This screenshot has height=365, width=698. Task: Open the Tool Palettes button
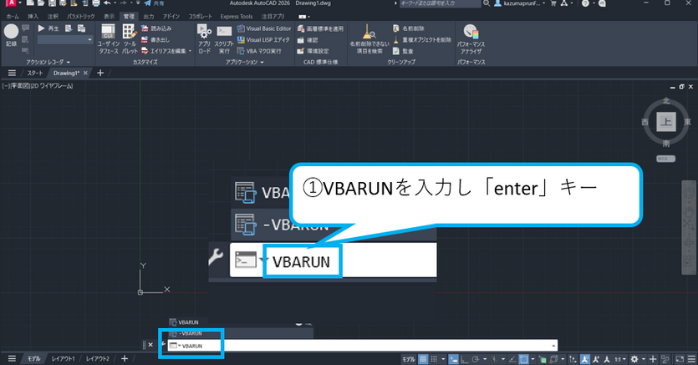click(x=130, y=39)
